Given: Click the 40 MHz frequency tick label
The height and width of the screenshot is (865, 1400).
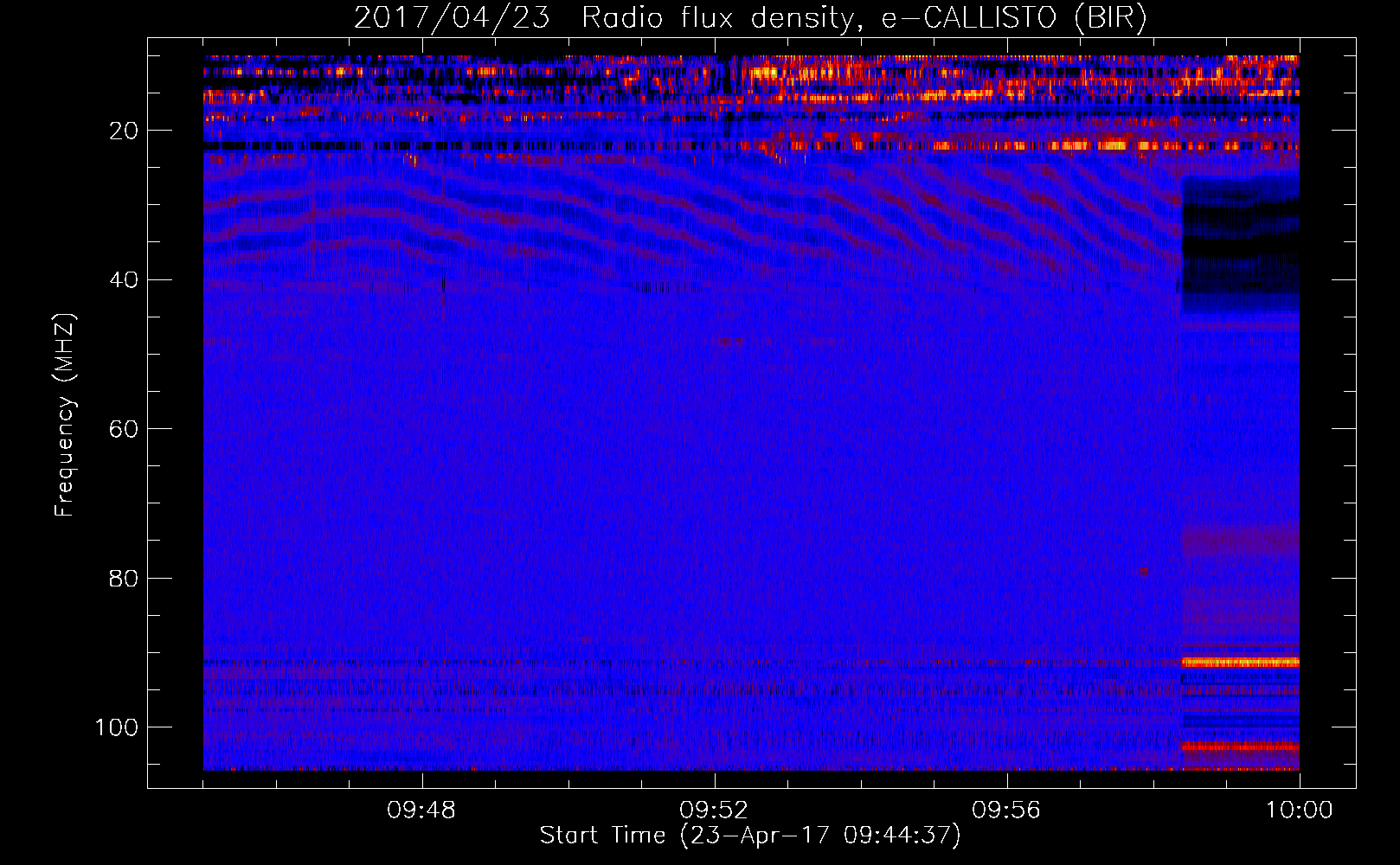Looking at the screenshot, I should click(x=124, y=280).
